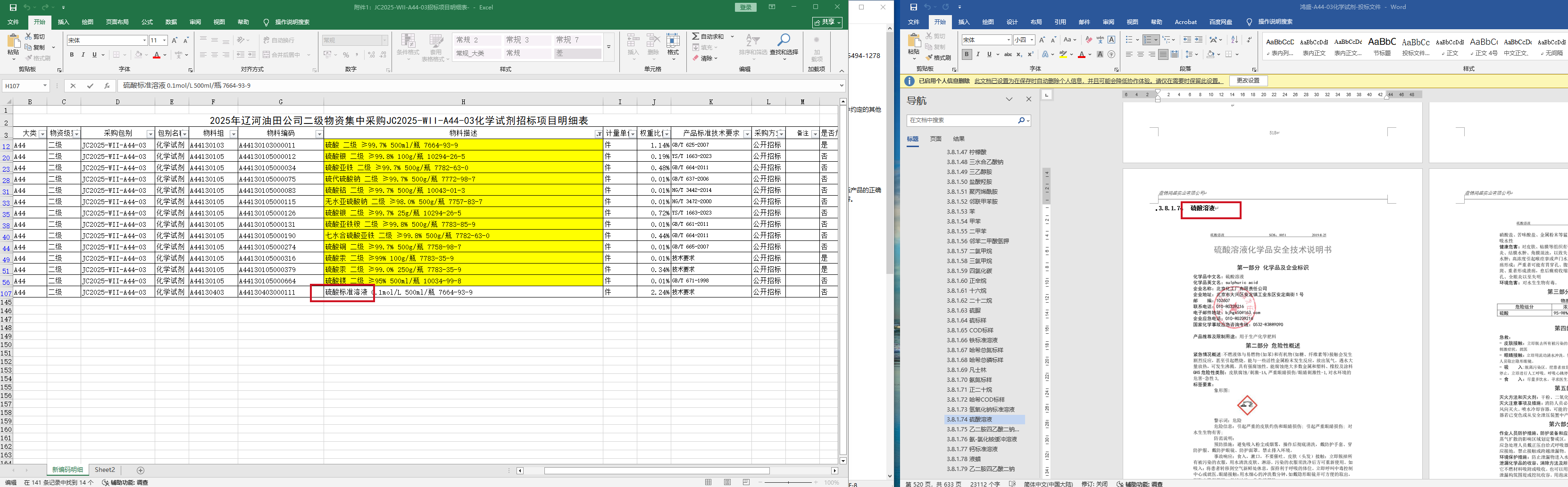Add a new sheet in Excel
The width and height of the screenshot is (1568, 487).
[141, 470]
